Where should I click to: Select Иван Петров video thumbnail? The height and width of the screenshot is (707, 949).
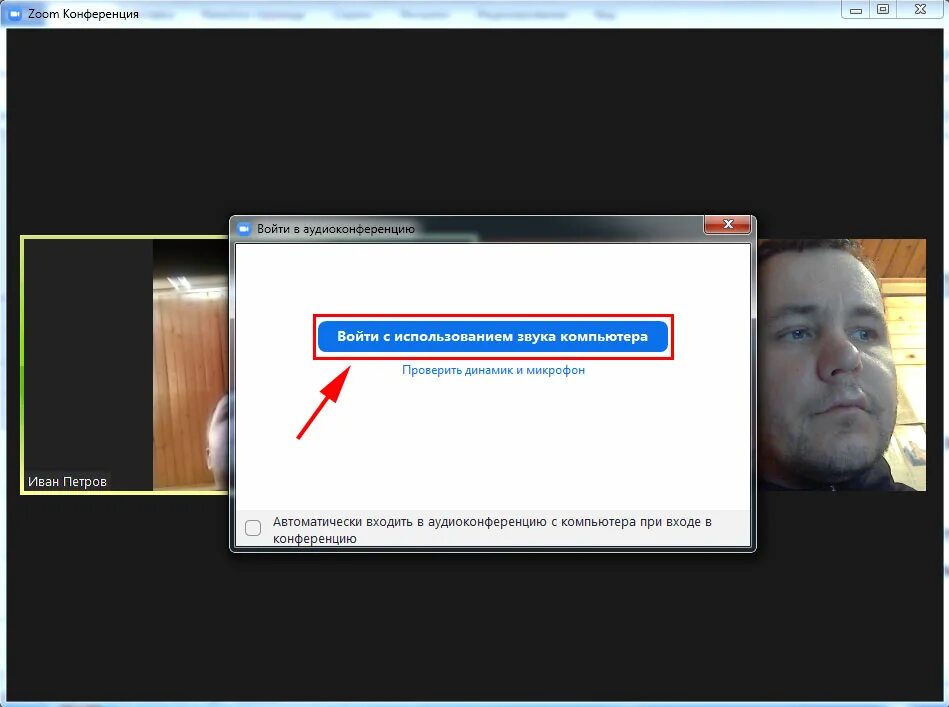(x=125, y=365)
